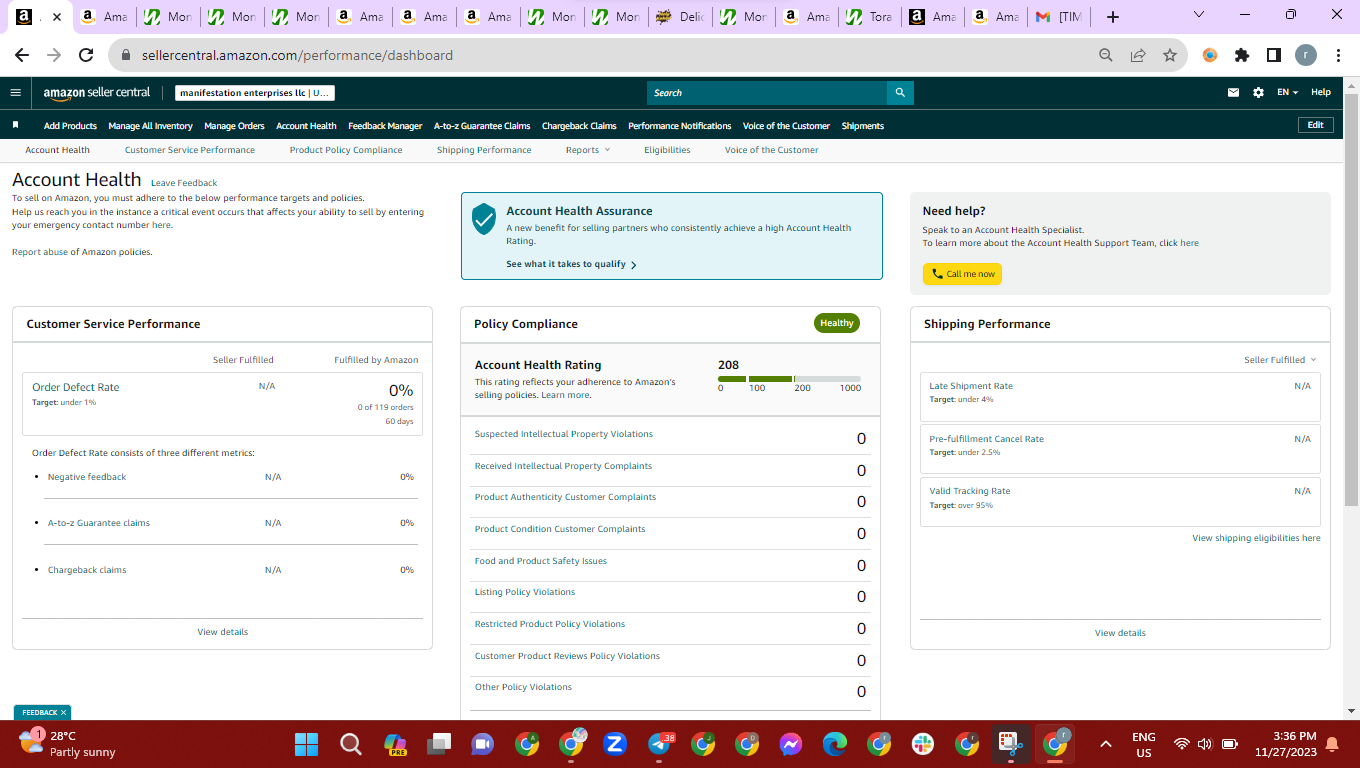Open the Leave Feedback link
The height and width of the screenshot is (768, 1360).
click(x=184, y=183)
